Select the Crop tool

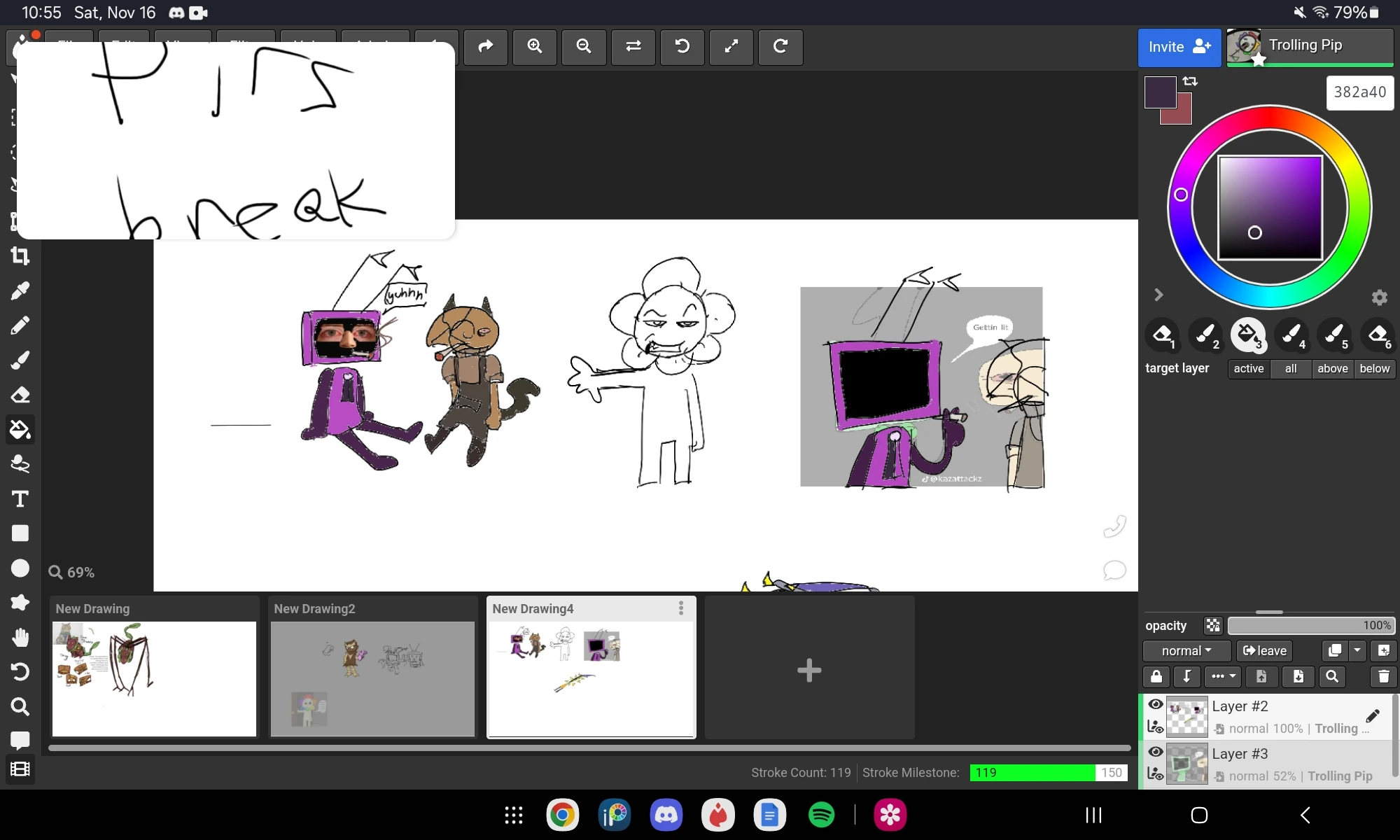(x=21, y=256)
